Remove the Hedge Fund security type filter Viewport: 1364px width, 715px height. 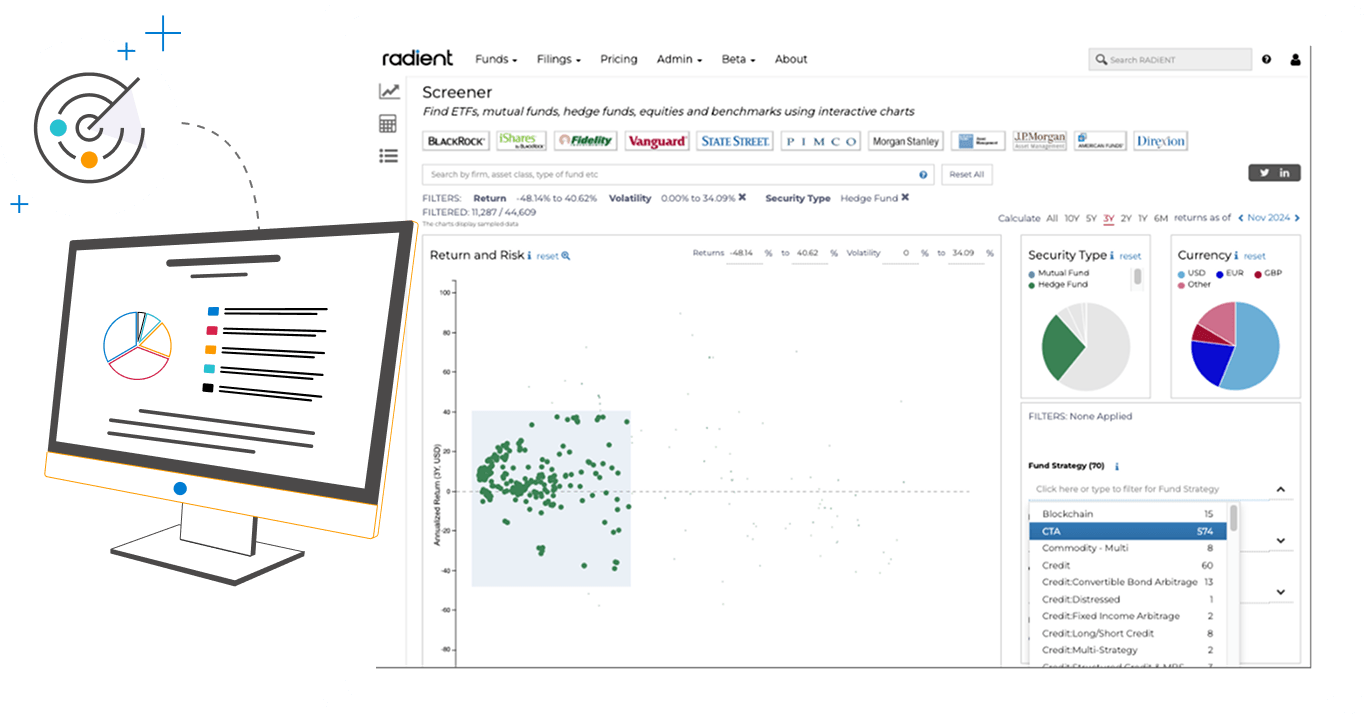[905, 198]
